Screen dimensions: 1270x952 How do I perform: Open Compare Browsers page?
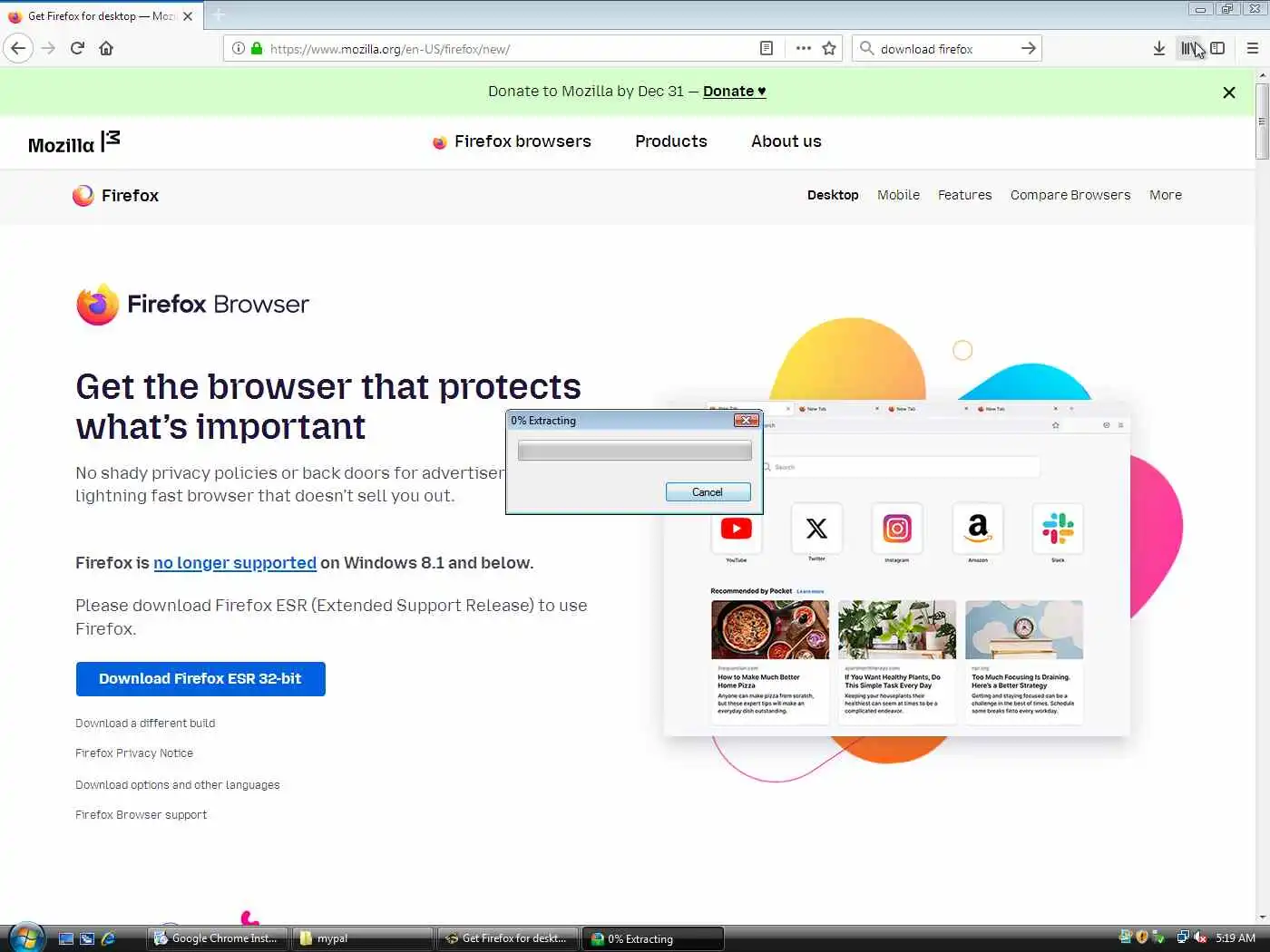1070,195
